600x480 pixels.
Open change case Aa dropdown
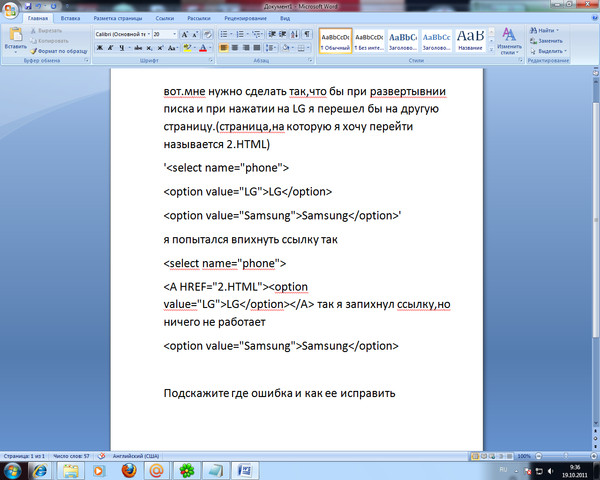point(173,48)
